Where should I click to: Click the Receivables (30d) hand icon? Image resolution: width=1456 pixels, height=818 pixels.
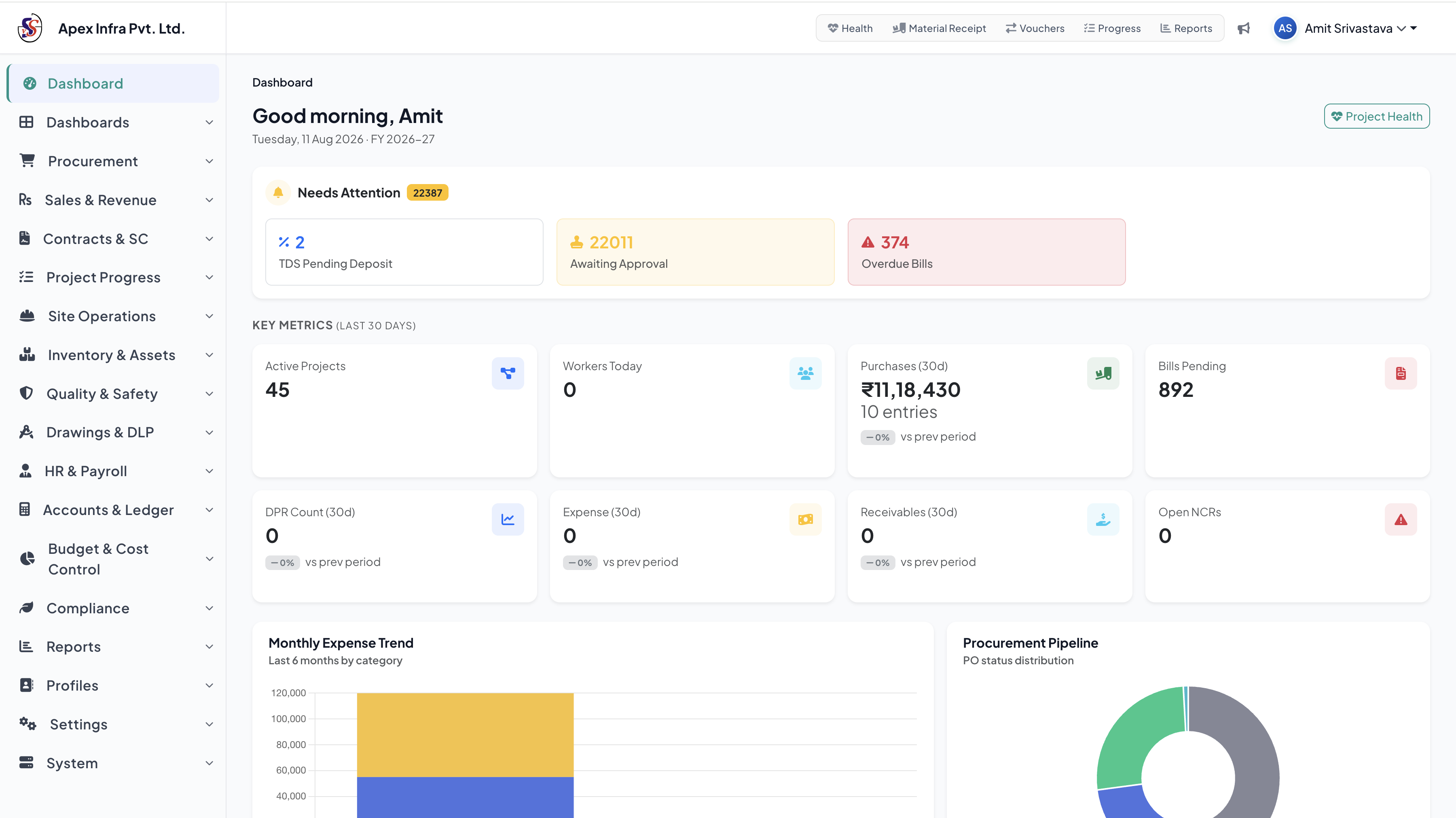[1103, 519]
